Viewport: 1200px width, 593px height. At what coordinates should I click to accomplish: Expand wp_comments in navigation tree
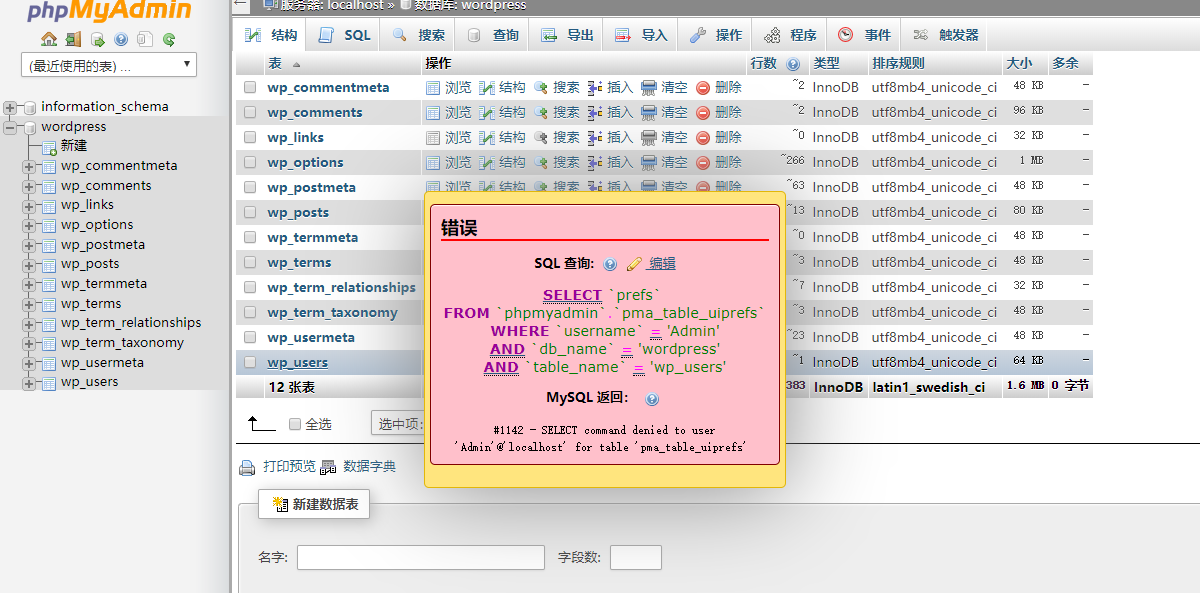click(29, 186)
